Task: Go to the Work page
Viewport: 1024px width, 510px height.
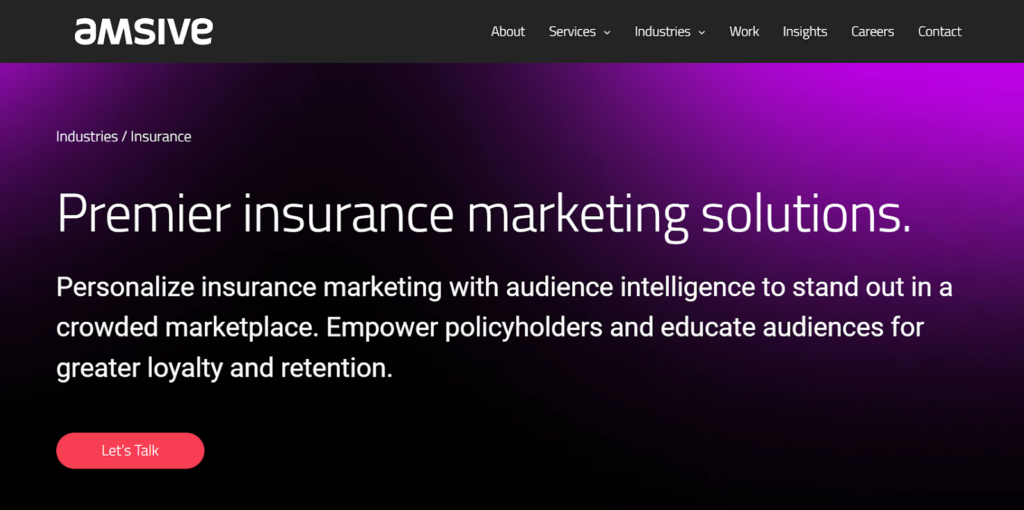Action: [x=744, y=32]
